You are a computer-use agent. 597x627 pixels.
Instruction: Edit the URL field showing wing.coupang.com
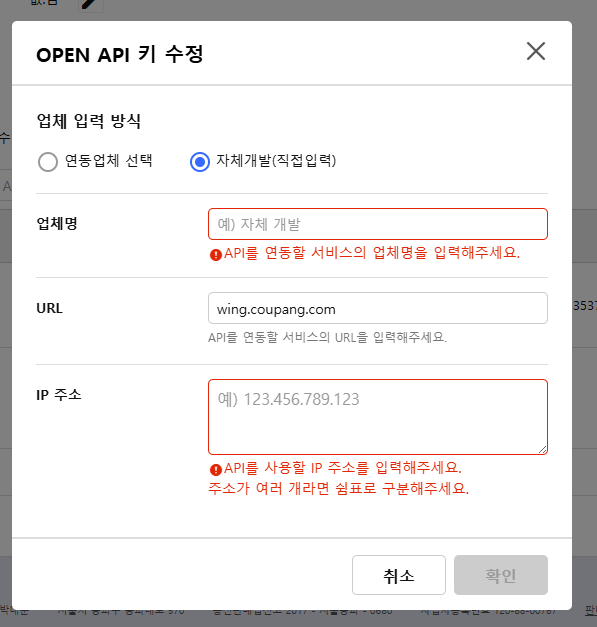[x=377, y=308]
